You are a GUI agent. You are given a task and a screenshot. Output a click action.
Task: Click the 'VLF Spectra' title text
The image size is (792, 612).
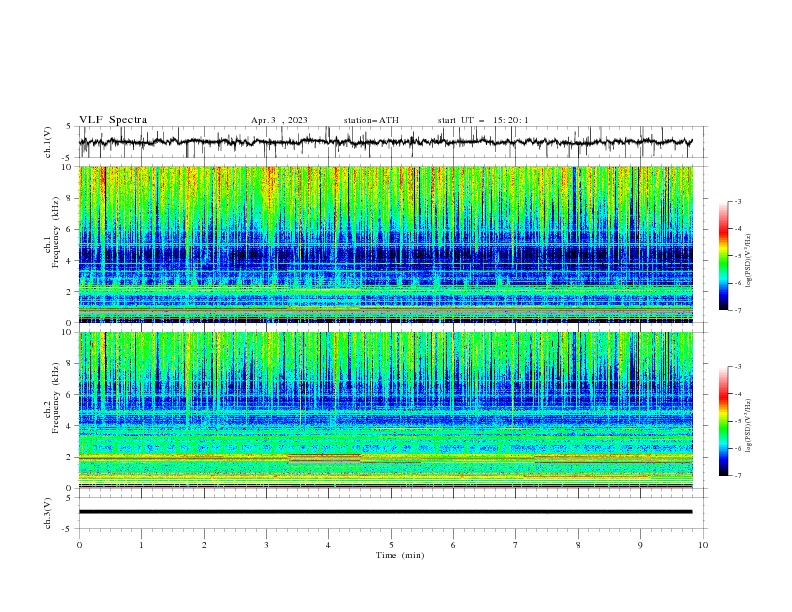[113, 120]
